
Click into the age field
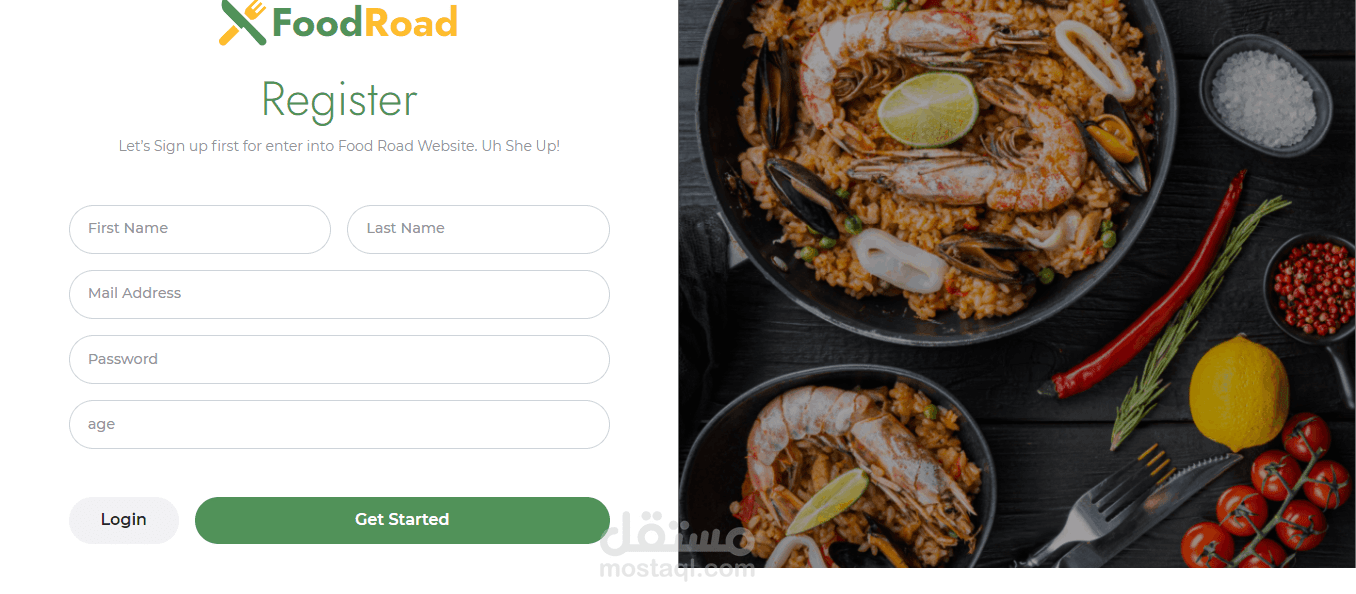pos(339,425)
